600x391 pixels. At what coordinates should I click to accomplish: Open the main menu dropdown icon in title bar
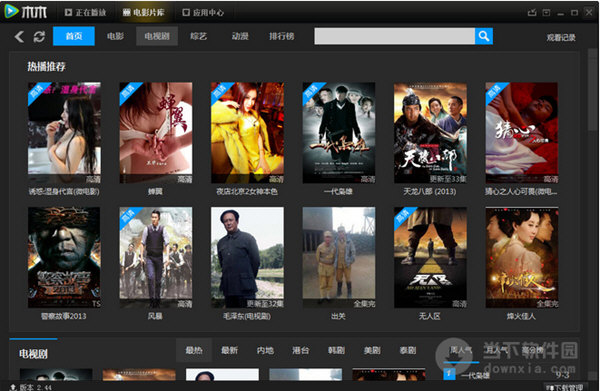pyautogui.click(x=546, y=13)
